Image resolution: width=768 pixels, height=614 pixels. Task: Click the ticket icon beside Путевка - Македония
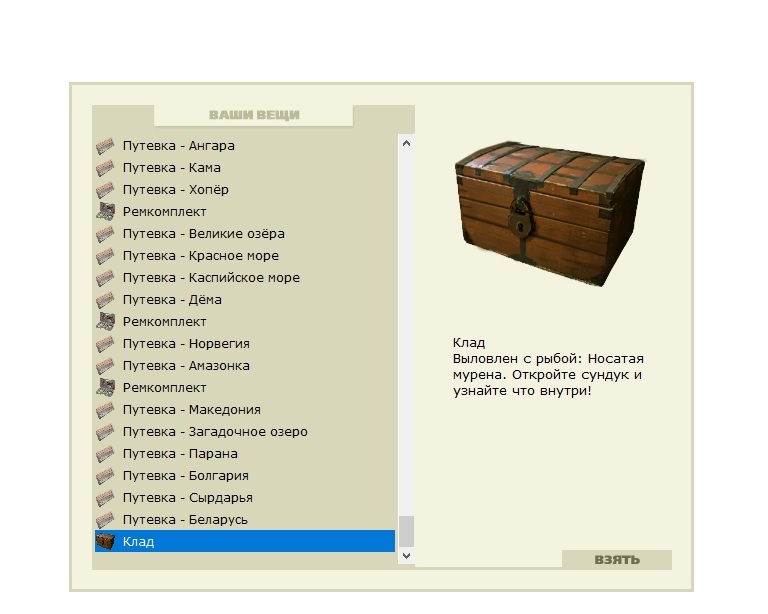(x=105, y=410)
